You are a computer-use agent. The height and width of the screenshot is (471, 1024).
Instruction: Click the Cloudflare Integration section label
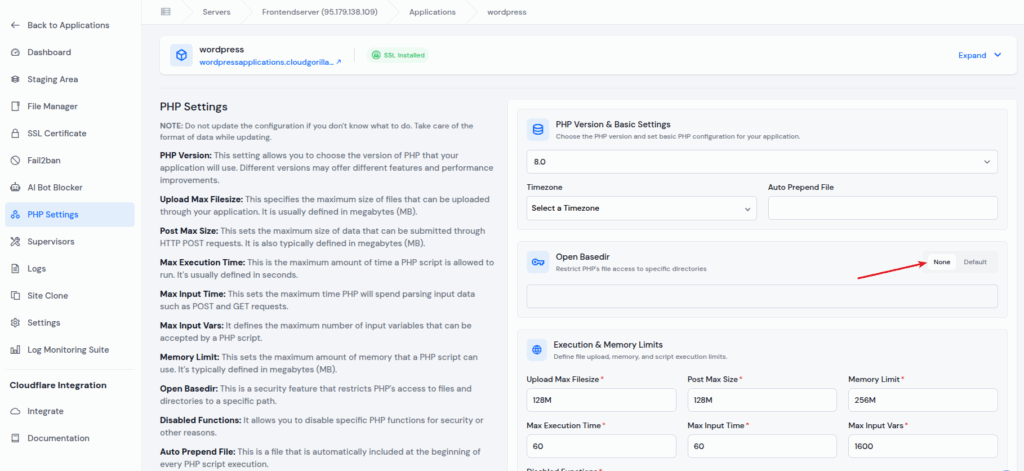tap(58, 385)
